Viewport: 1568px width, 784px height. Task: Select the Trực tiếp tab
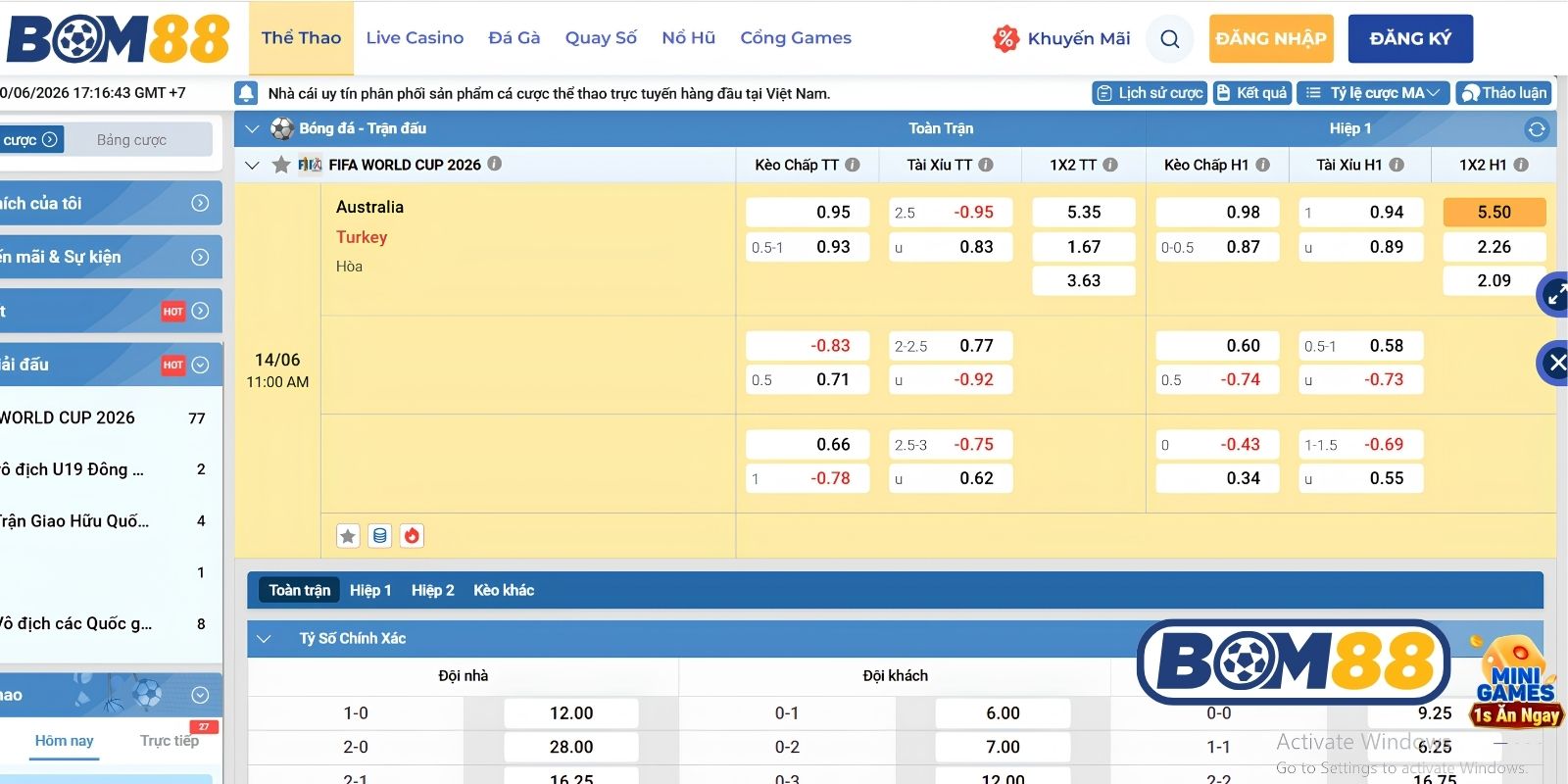[x=170, y=741]
